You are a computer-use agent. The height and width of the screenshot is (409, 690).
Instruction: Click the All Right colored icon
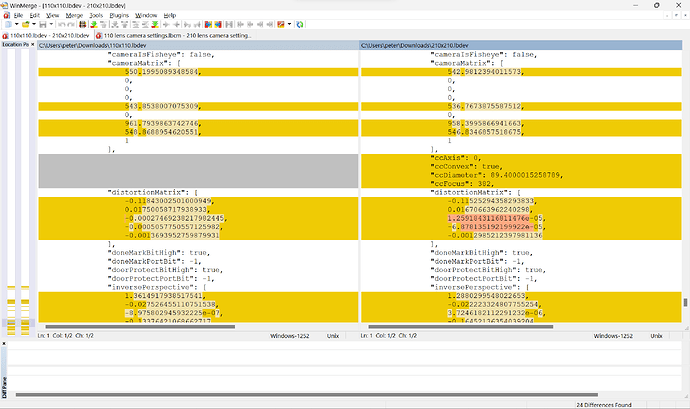pos(208,24)
